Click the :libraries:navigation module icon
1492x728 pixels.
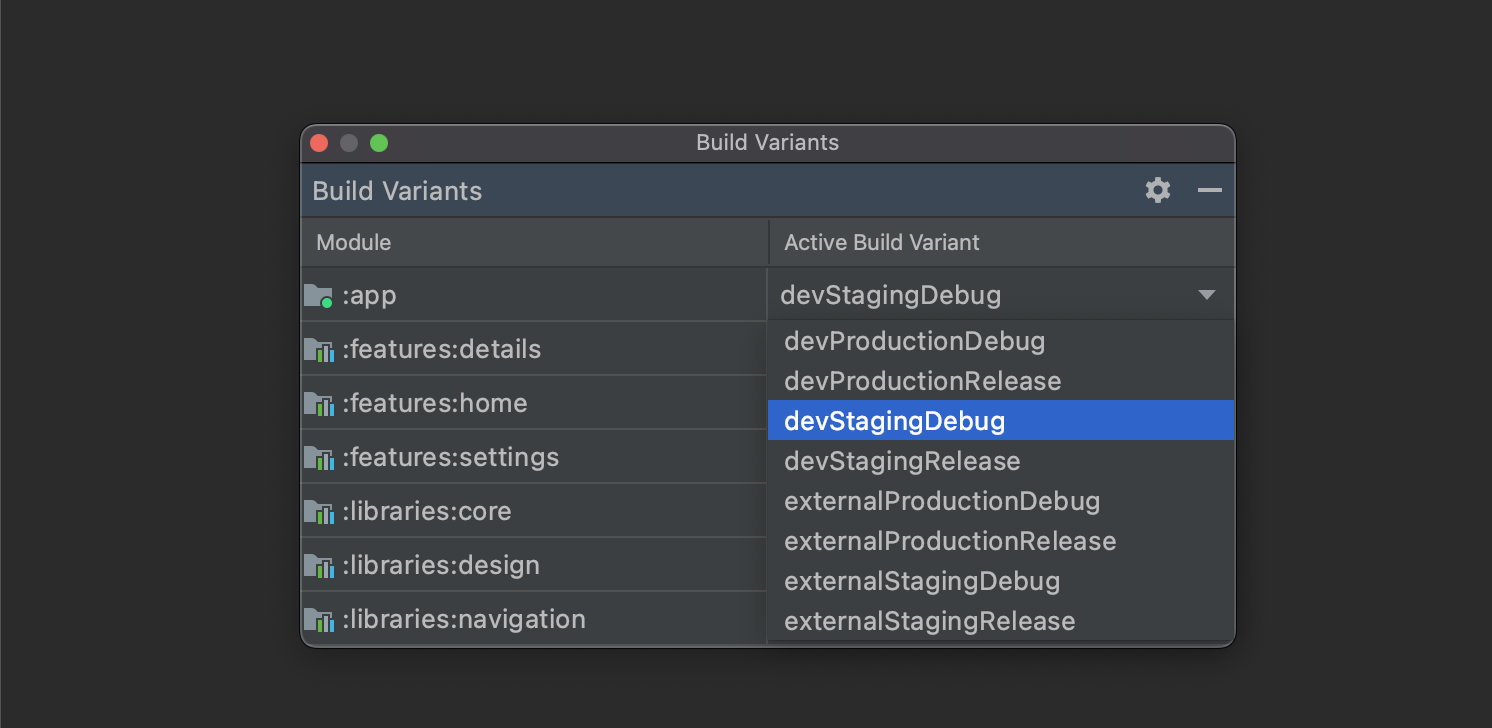coord(318,620)
